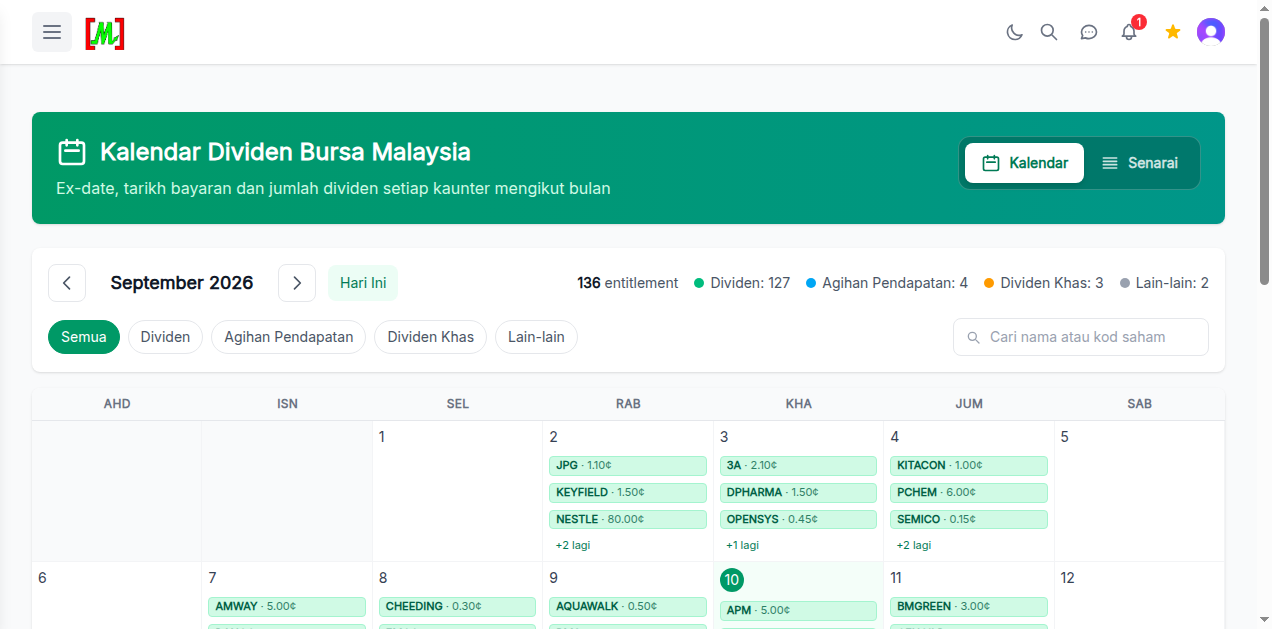Viewport: 1272px width, 629px height.
Task: Click the grey Lain-lain: 2 legend
Action: click(x=1164, y=283)
